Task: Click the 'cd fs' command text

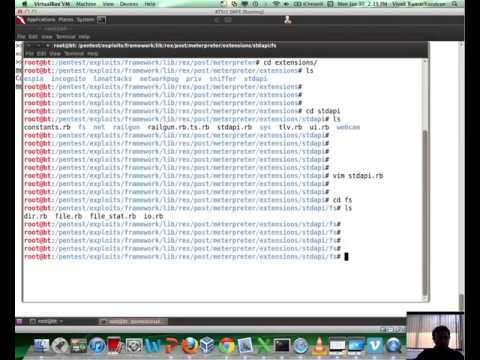Action: 342,200
